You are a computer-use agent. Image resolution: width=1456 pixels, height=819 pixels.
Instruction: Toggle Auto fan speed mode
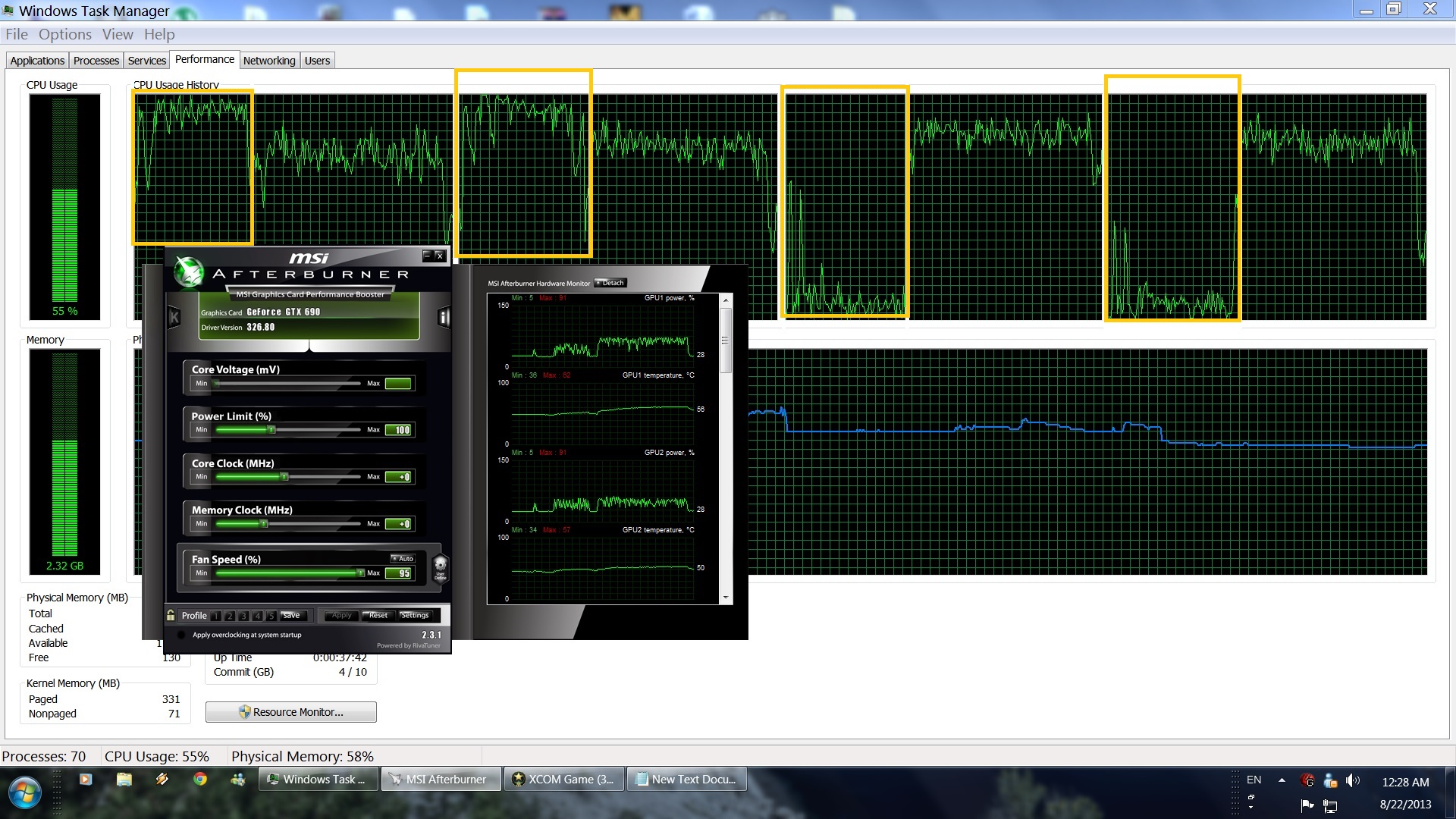(403, 558)
